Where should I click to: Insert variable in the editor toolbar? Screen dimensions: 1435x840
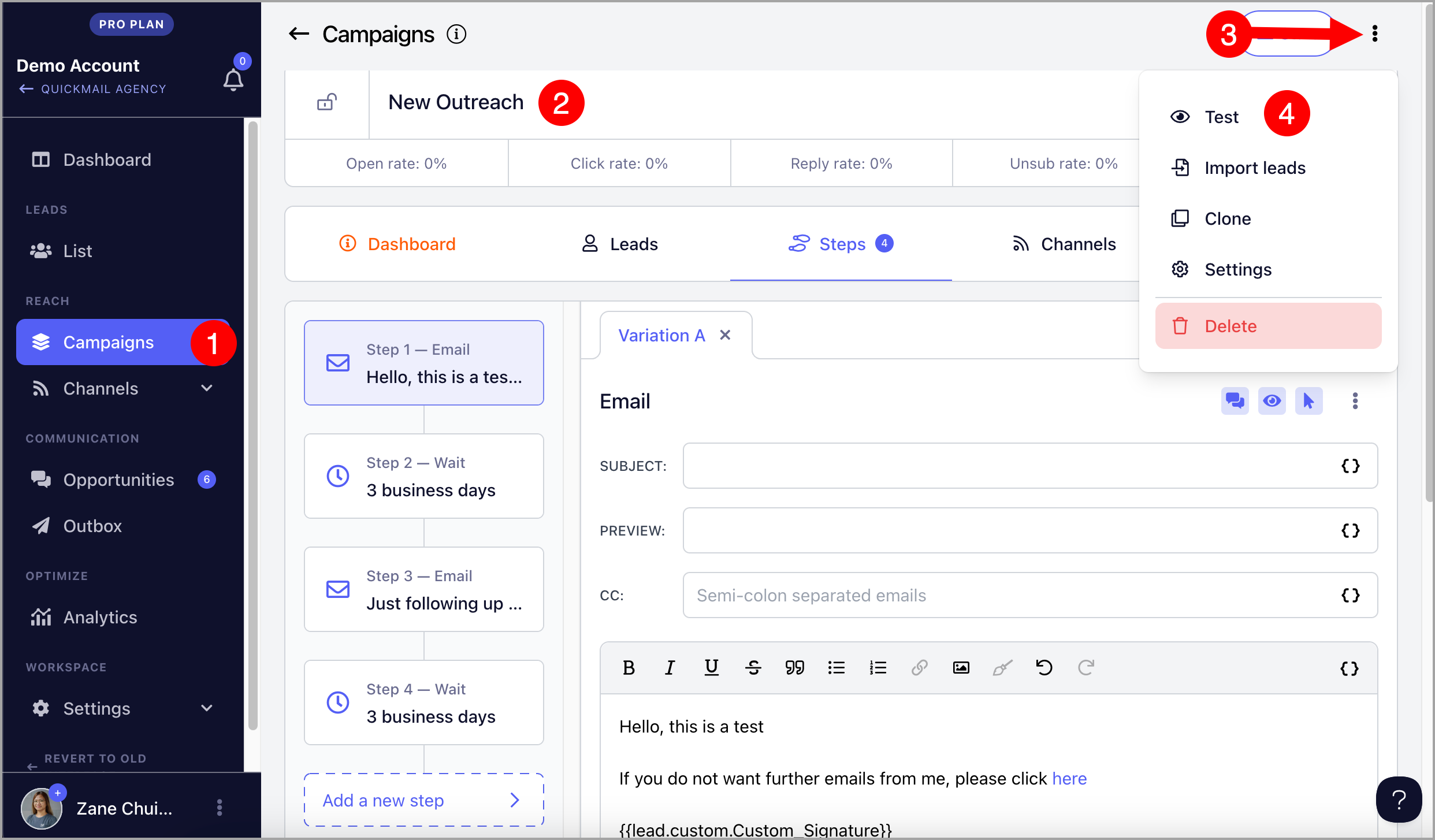pyautogui.click(x=1350, y=668)
